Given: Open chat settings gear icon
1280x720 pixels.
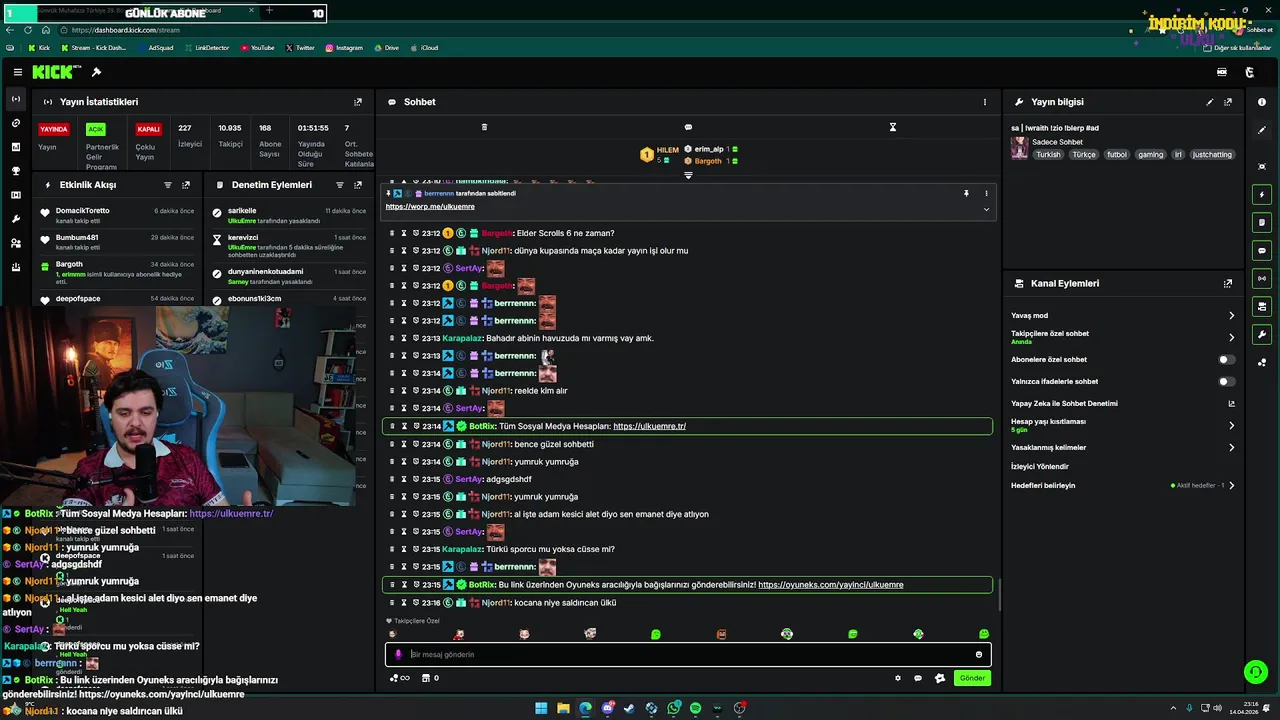Looking at the screenshot, I should (898, 678).
